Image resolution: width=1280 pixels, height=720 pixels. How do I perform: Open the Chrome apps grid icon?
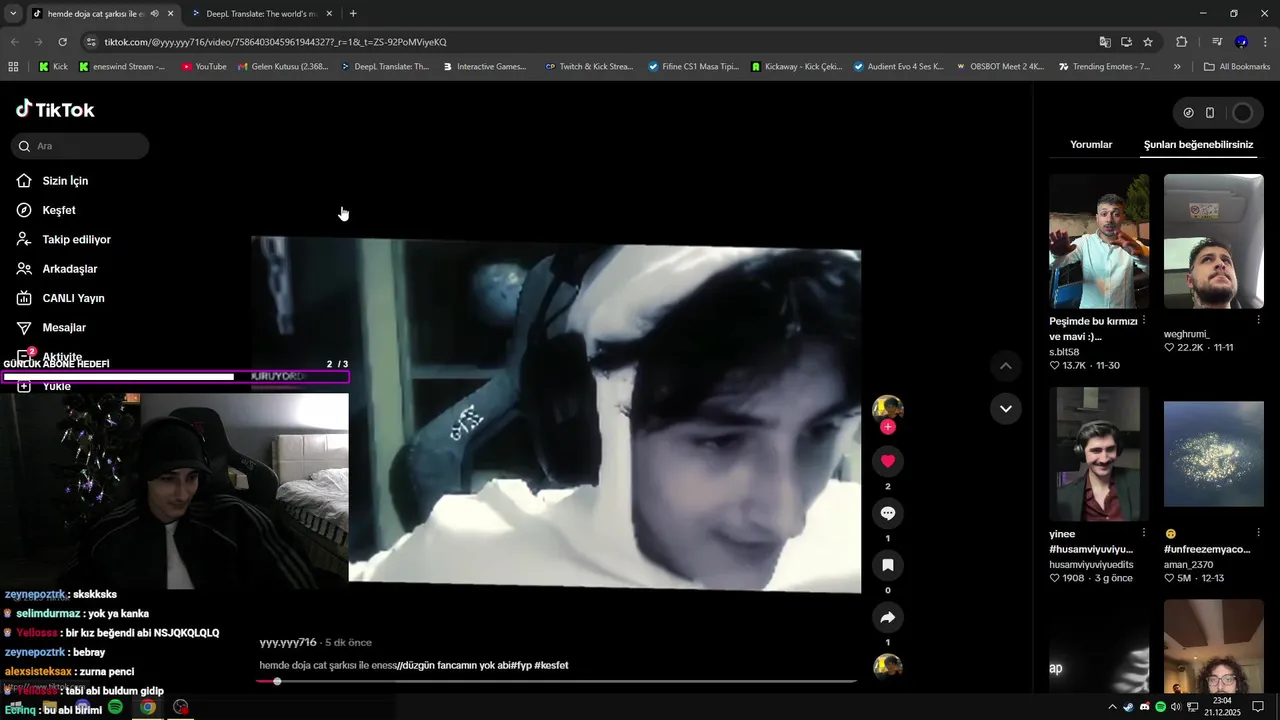click(x=13, y=67)
